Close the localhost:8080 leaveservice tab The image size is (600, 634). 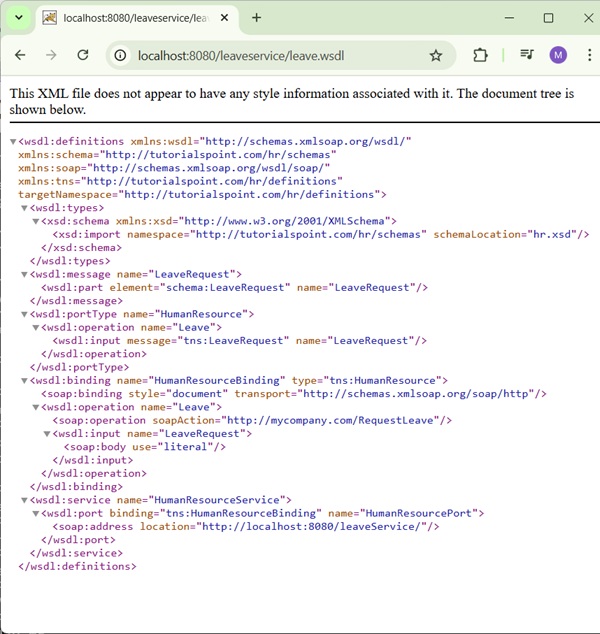224,18
